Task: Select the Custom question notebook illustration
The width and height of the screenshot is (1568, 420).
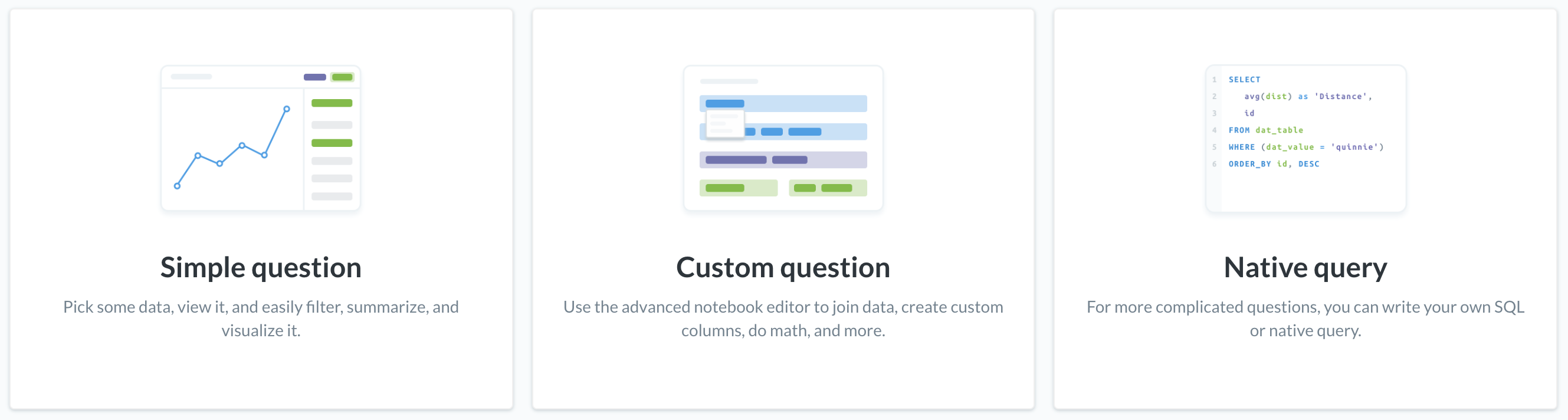Action: coord(783,138)
